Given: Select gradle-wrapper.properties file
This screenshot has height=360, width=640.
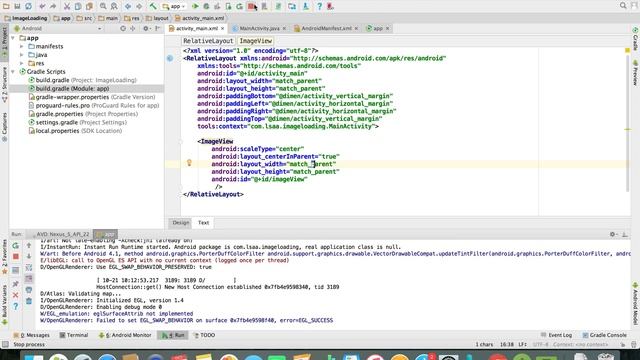Looking at the screenshot, I should pos(92,97).
